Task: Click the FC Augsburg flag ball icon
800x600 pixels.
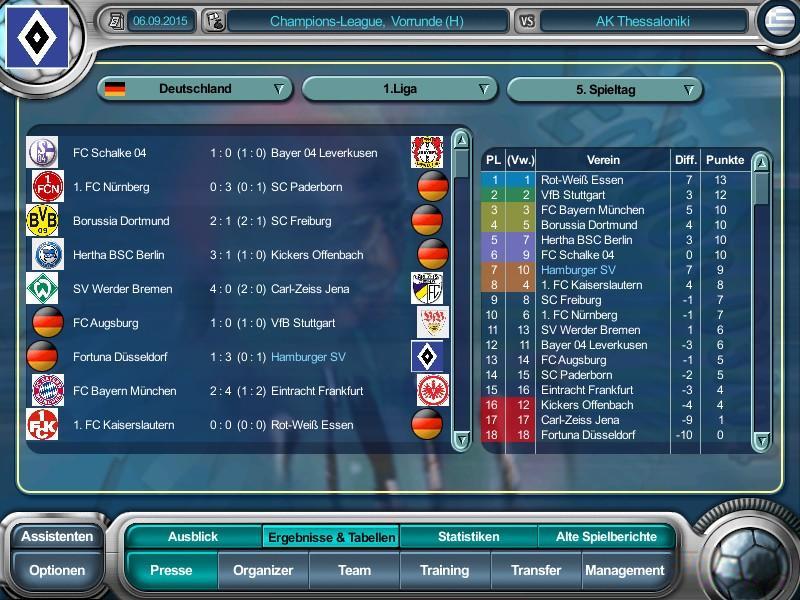Action: [48, 322]
